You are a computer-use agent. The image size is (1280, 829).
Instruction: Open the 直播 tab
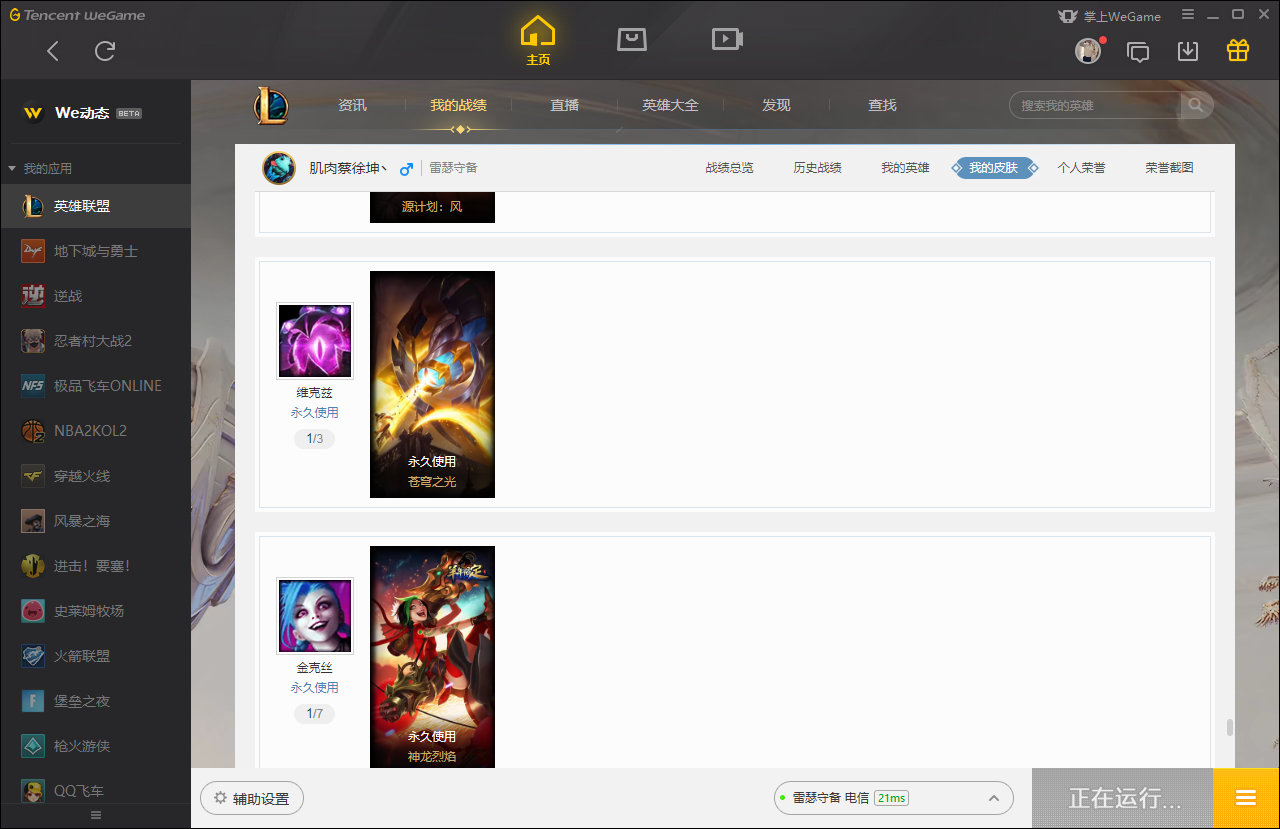click(x=565, y=105)
